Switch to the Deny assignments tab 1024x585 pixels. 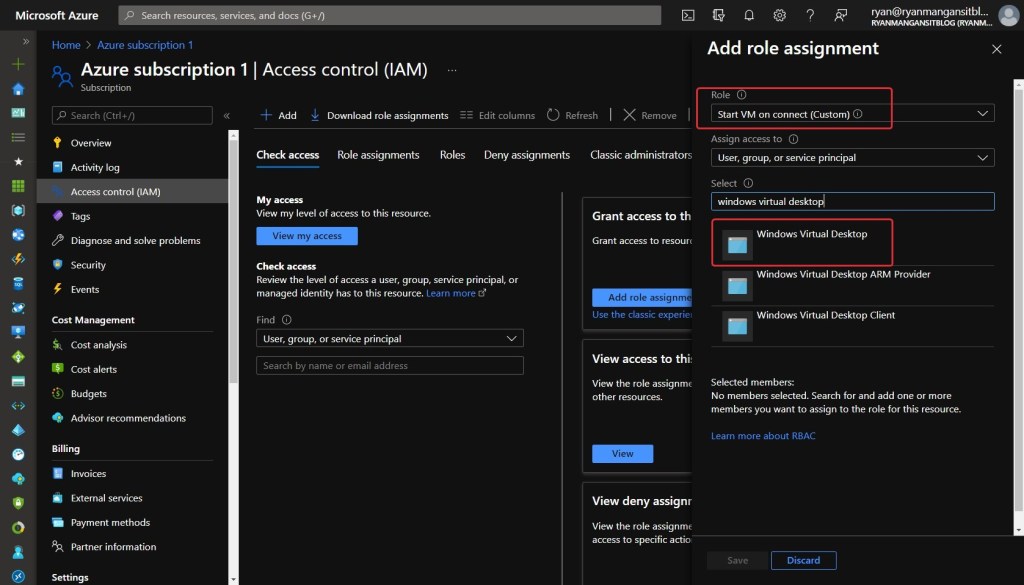[x=527, y=155]
